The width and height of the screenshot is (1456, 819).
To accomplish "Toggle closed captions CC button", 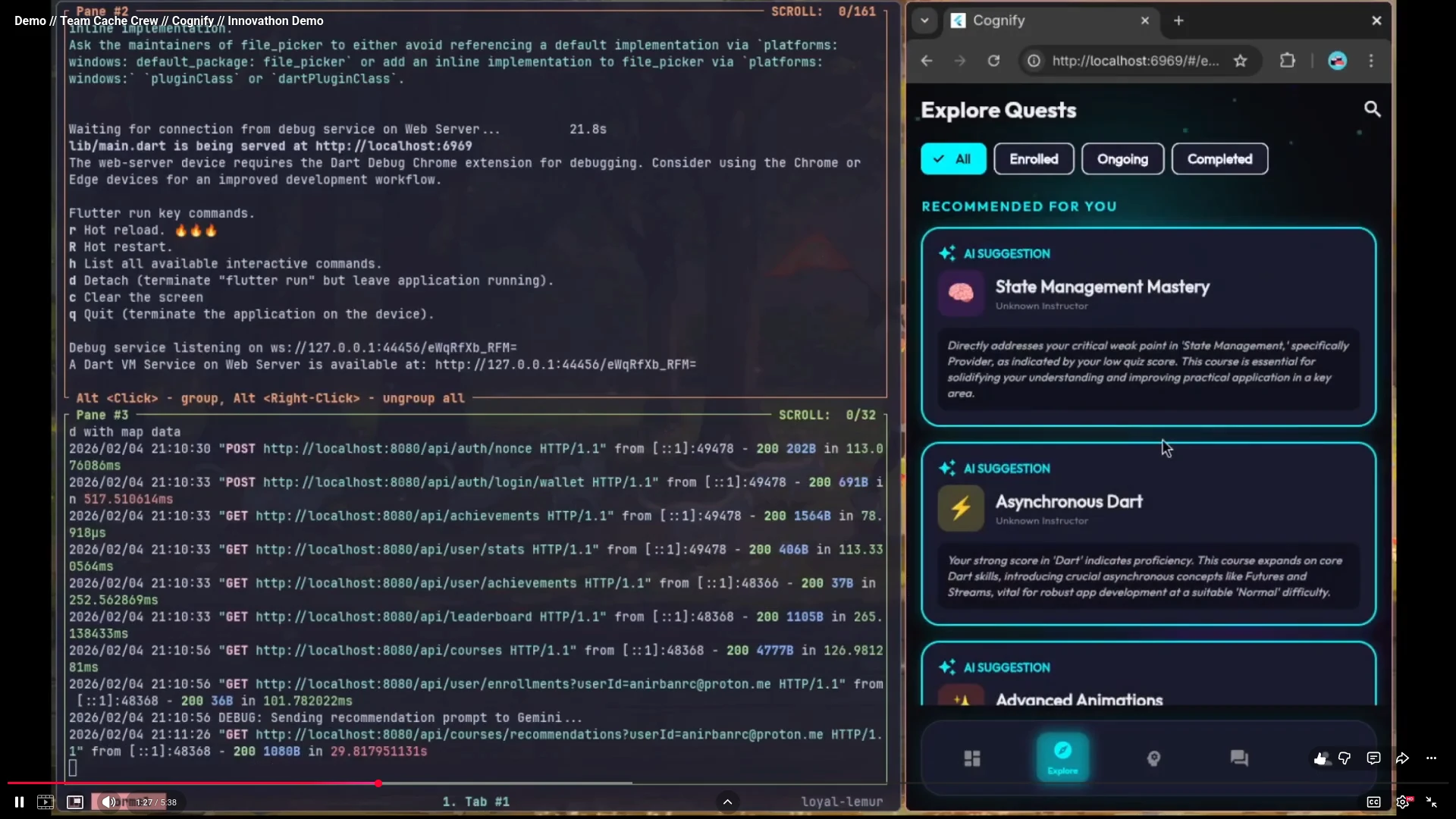I will (1373, 802).
